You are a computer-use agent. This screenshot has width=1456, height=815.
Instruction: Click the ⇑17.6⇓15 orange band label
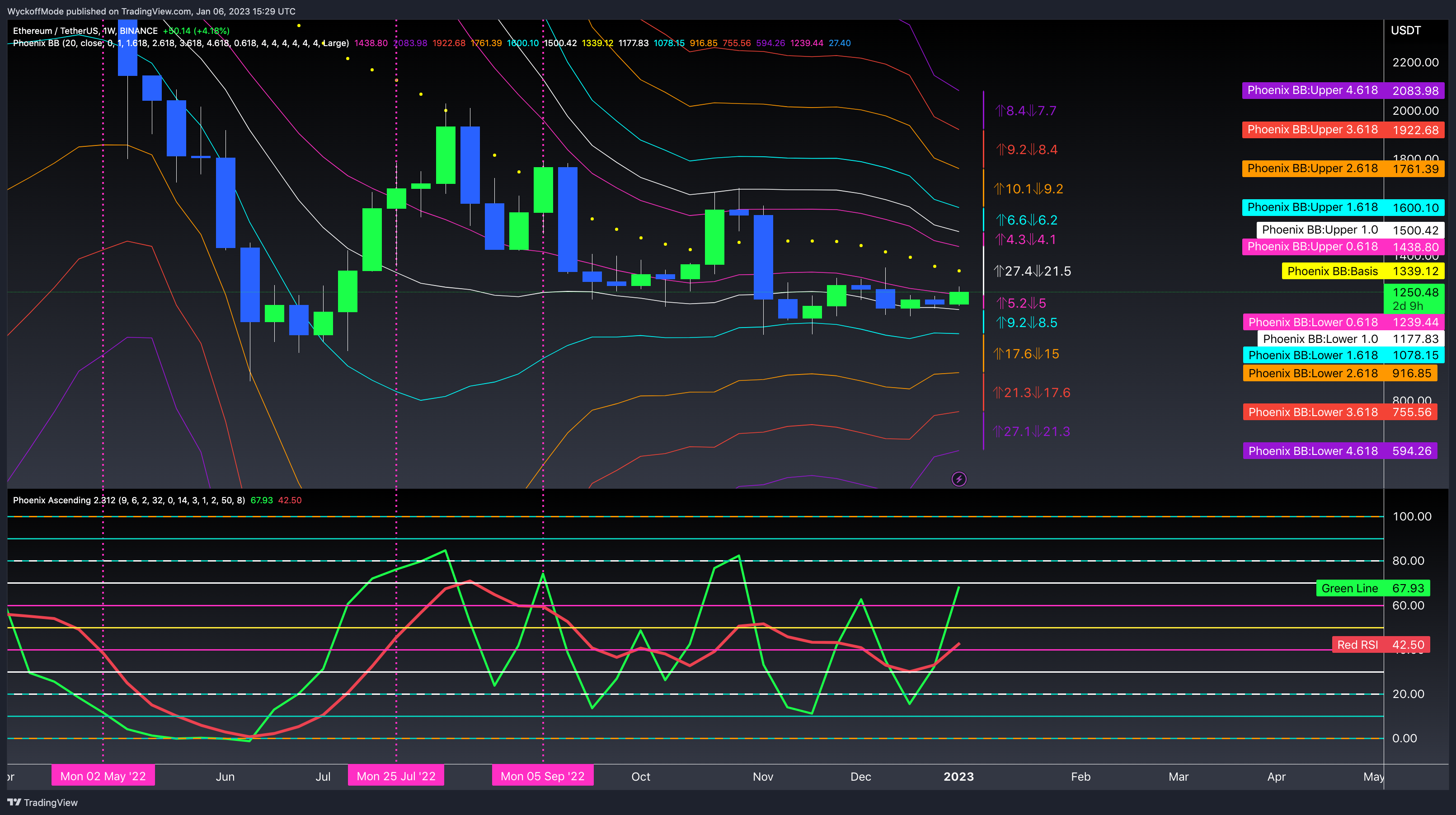click(x=1026, y=354)
